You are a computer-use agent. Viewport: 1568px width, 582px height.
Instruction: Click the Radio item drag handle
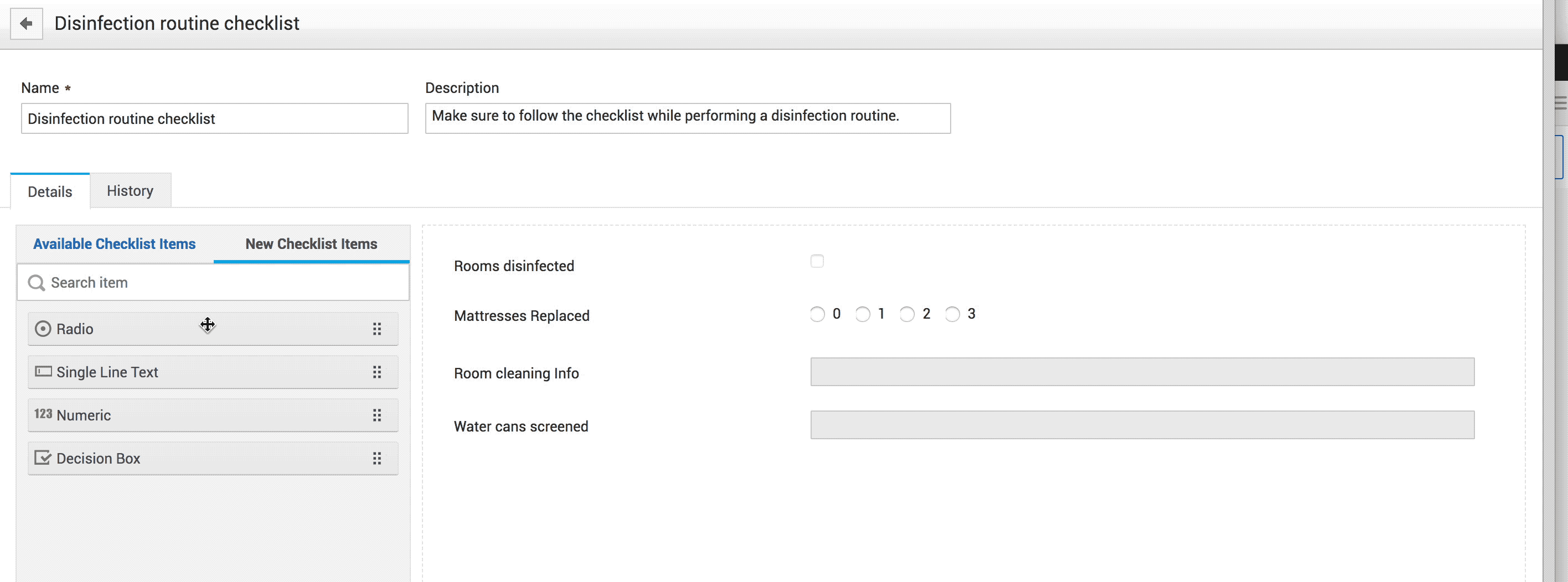[x=377, y=329]
